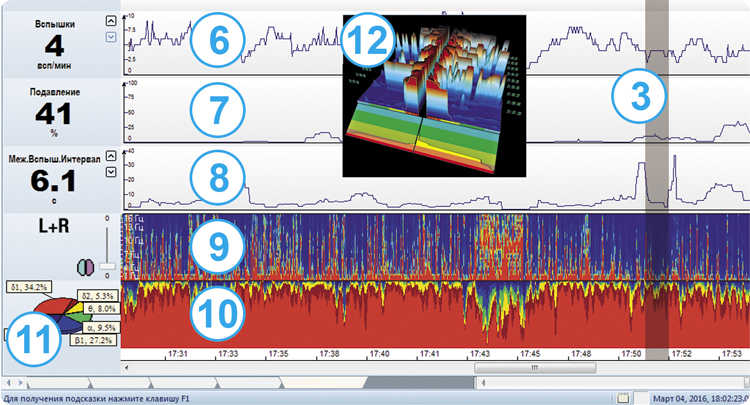Image resolution: width=750 pixels, height=405 pixels.
Task: Click the inter-burst interval value 6.1
Action: 54,181
